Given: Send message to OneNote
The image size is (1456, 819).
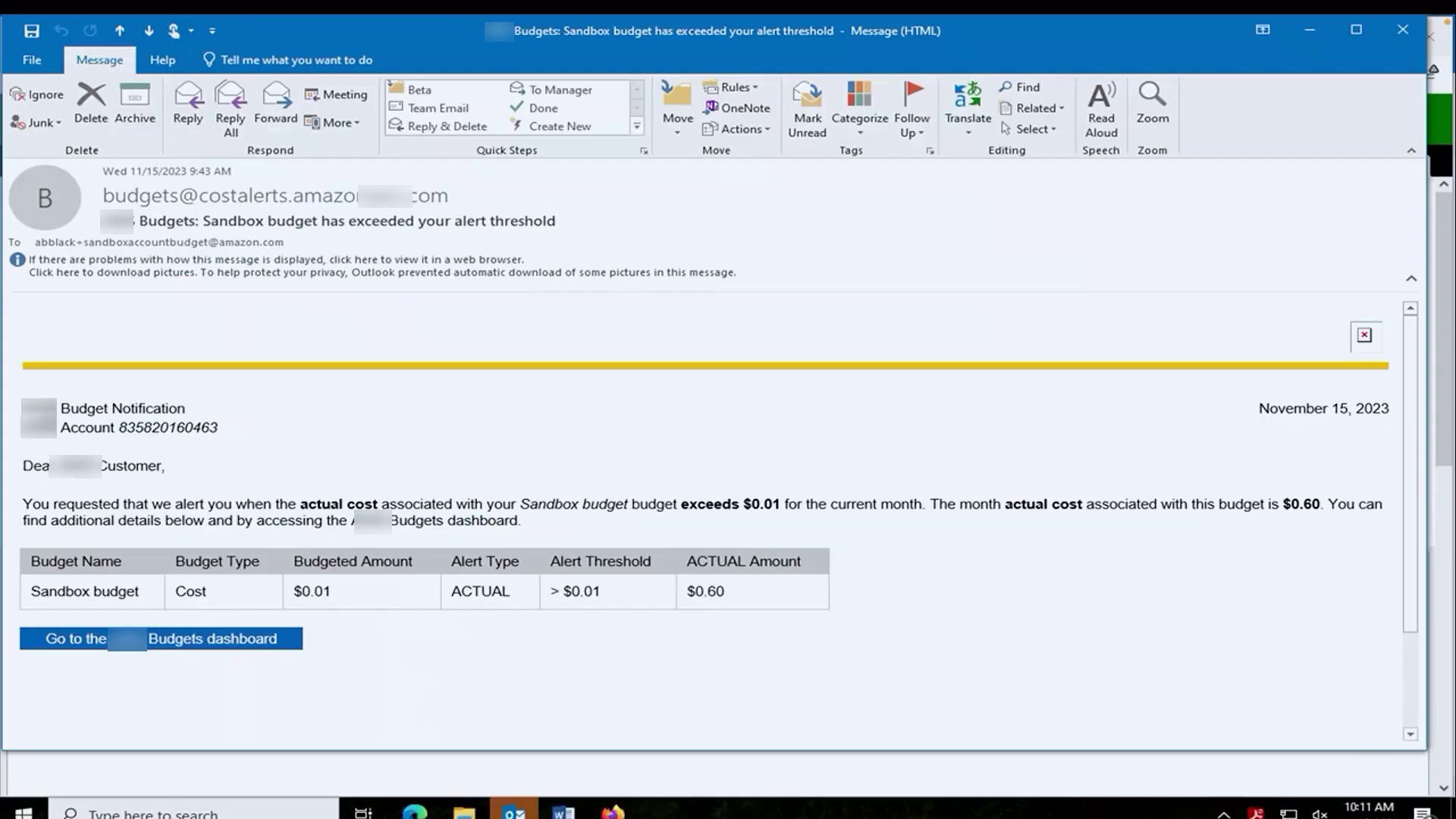Looking at the screenshot, I should 736,108.
